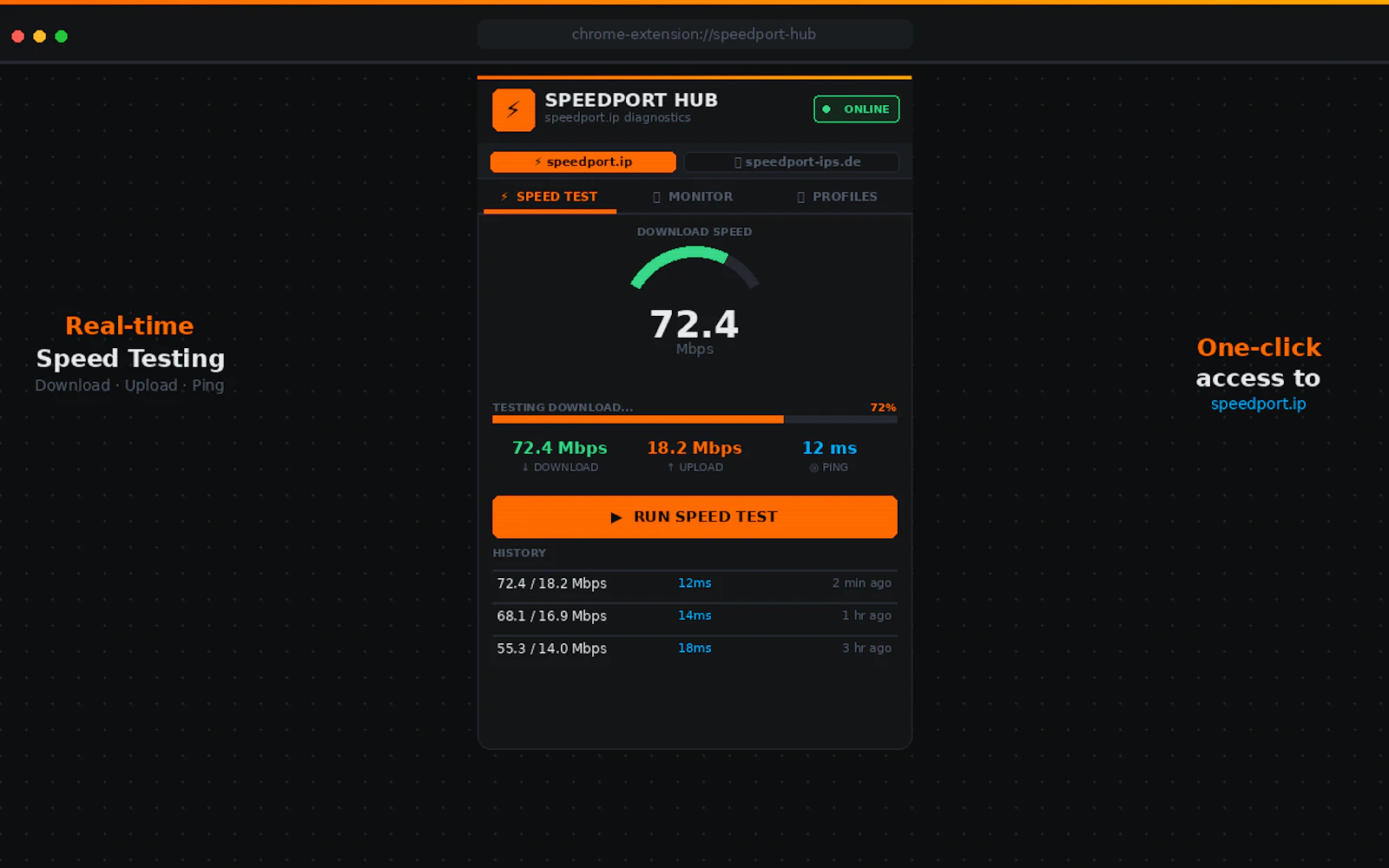This screenshot has width=1389, height=868.
Task: Select history row 55.3 / 14.0 Mbps
Action: coord(694,648)
